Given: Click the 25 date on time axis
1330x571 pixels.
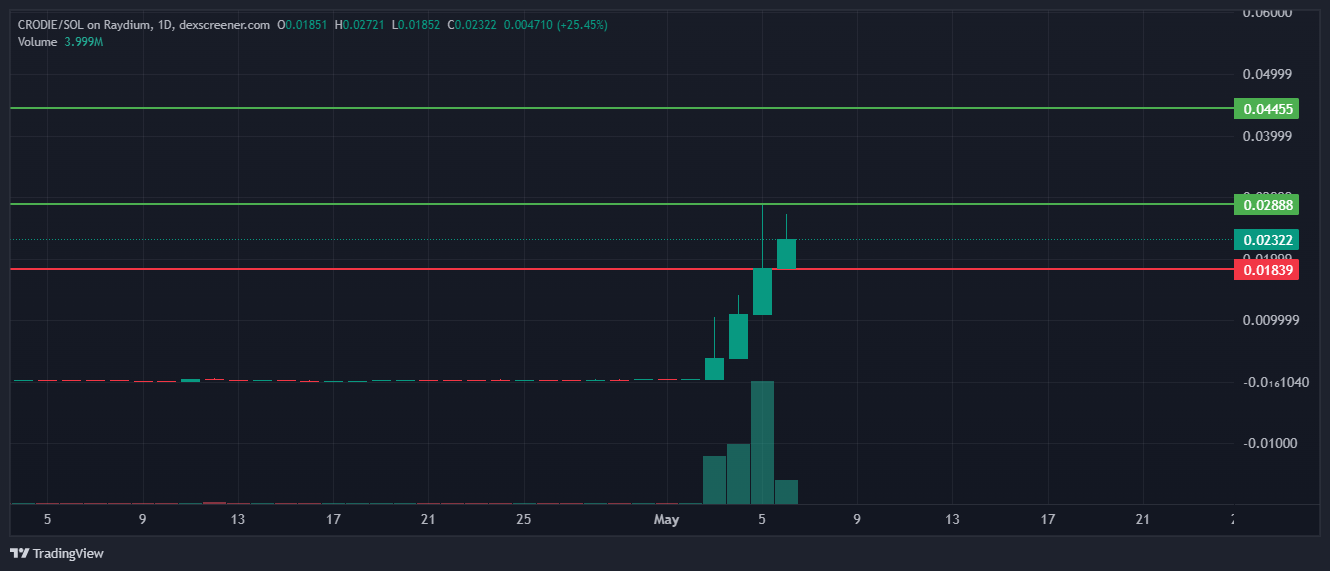Looking at the screenshot, I should point(523,520).
